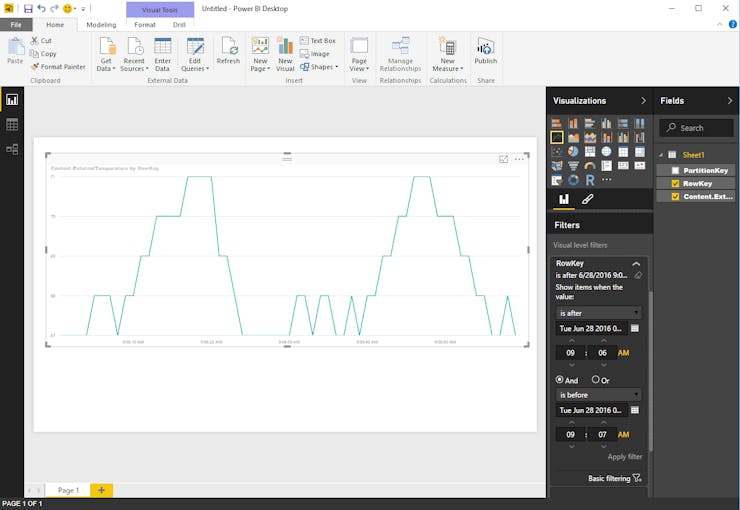Add a new report page
Viewport: 740px width, 510px height.
101,490
